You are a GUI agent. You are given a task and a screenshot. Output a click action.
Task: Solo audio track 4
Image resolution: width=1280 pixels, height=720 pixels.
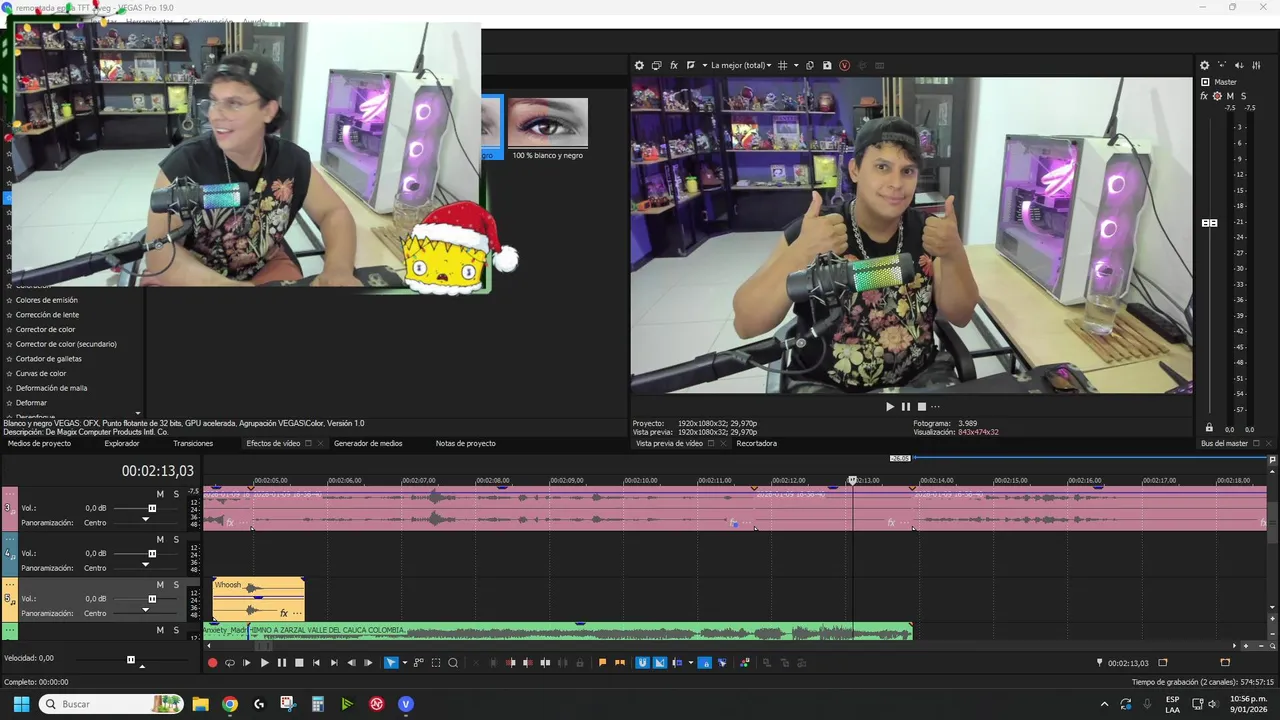pyautogui.click(x=176, y=540)
